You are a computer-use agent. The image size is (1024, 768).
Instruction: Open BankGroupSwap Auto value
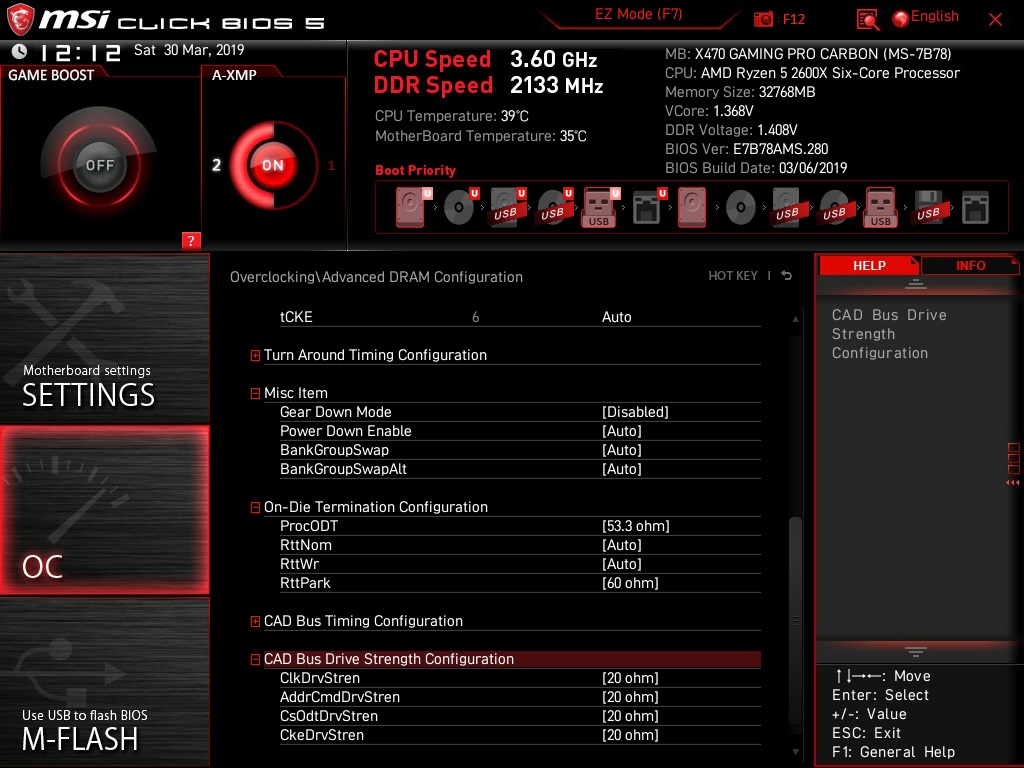point(622,450)
